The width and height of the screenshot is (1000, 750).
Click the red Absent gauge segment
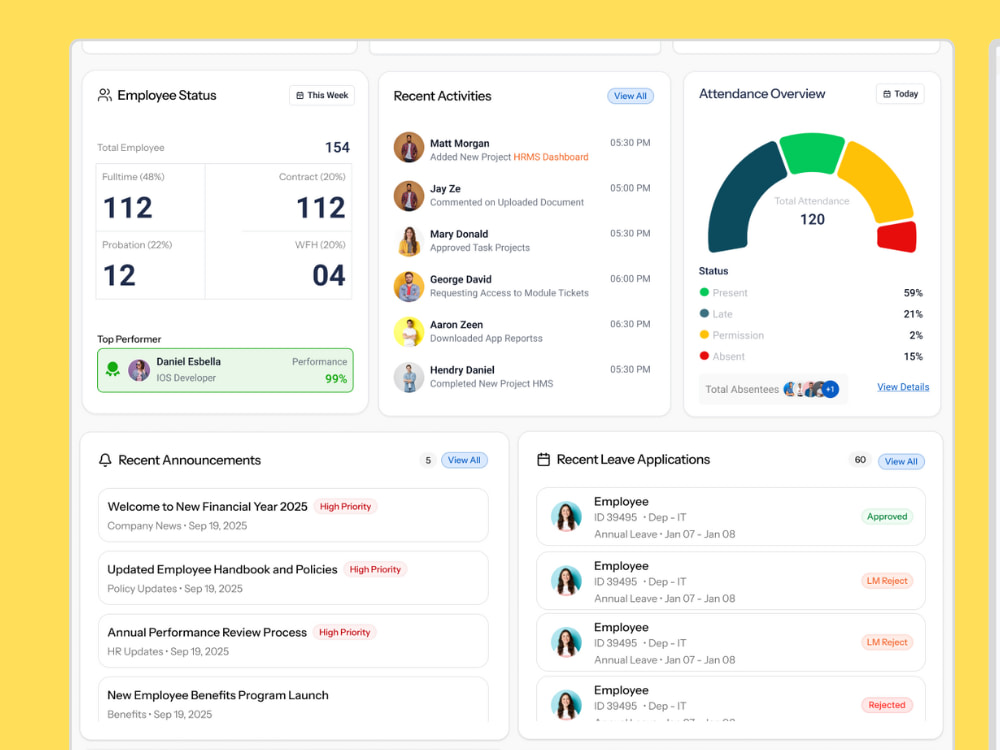(897, 236)
